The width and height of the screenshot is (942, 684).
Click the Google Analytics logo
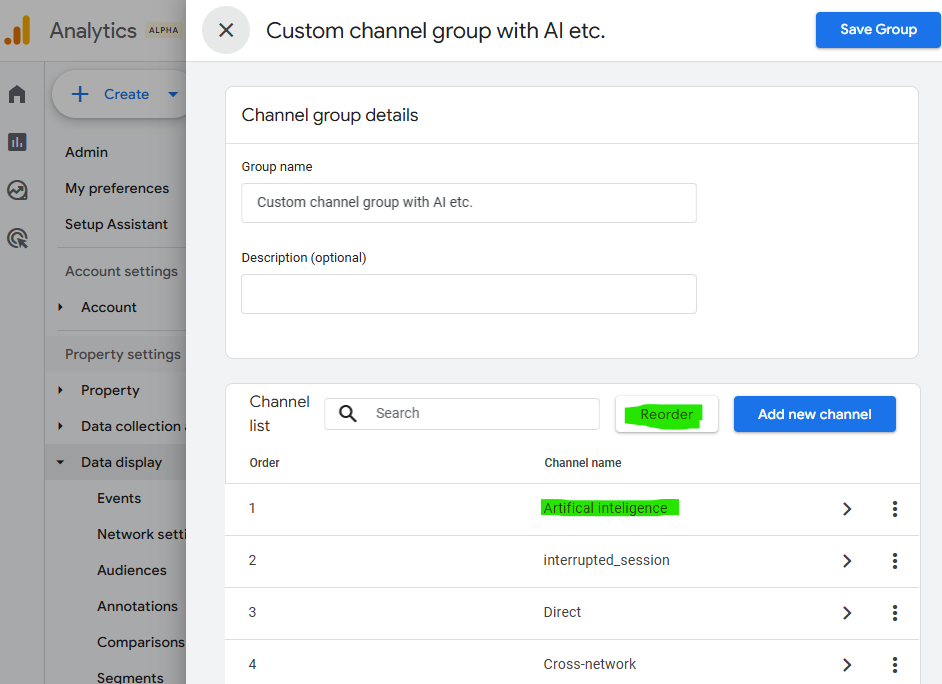point(18,31)
